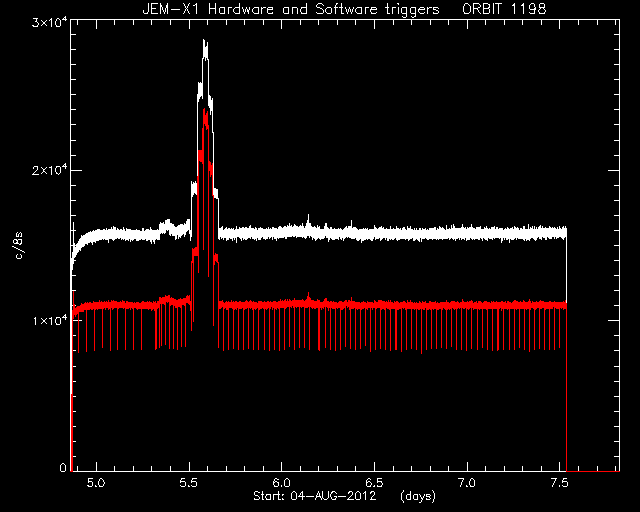640x512 pixels.
Task: Click the ORBIT 1198 label in title
Action: [x=504, y=9]
